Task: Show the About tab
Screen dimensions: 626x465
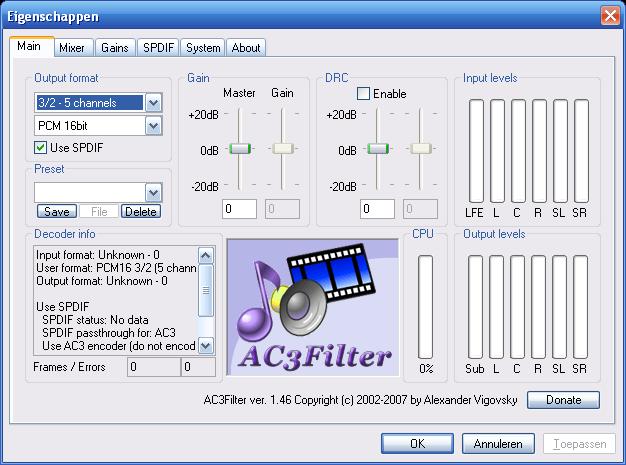Action: pos(246,47)
